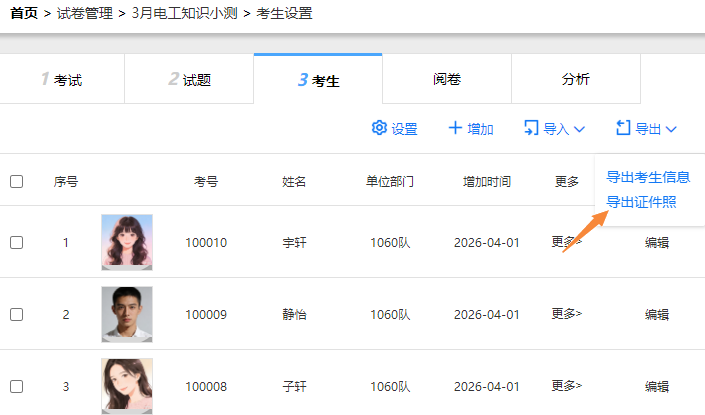
Task: Click 设置 text in toolbar
Action: click(404, 129)
